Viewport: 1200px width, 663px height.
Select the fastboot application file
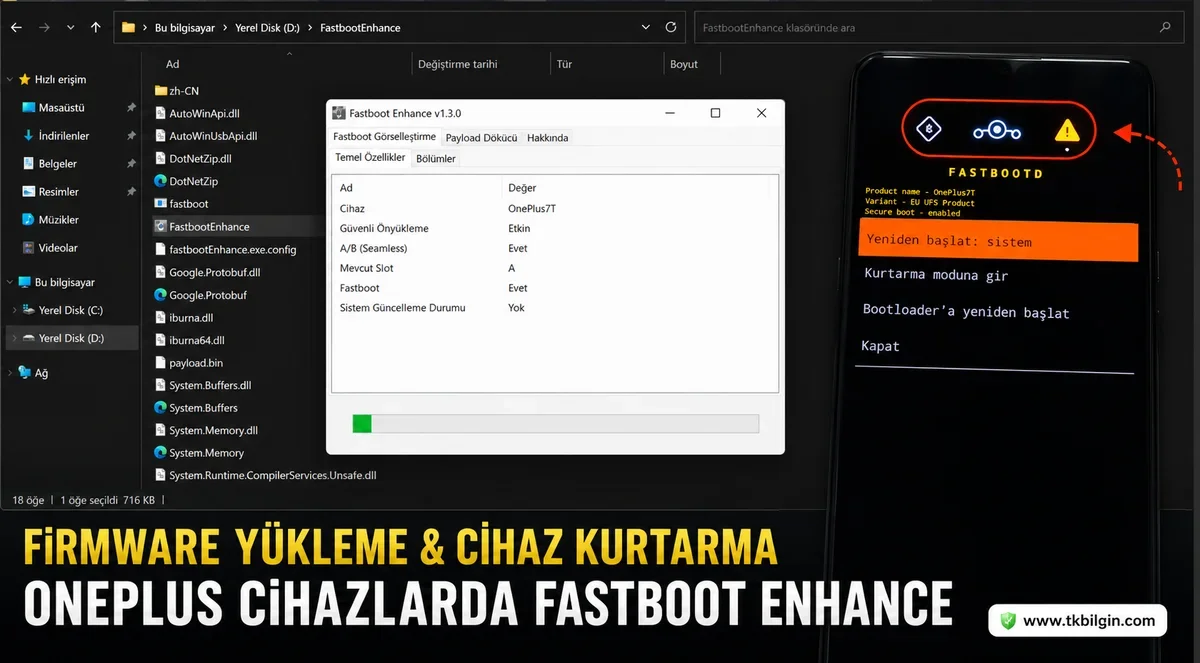tap(181, 204)
